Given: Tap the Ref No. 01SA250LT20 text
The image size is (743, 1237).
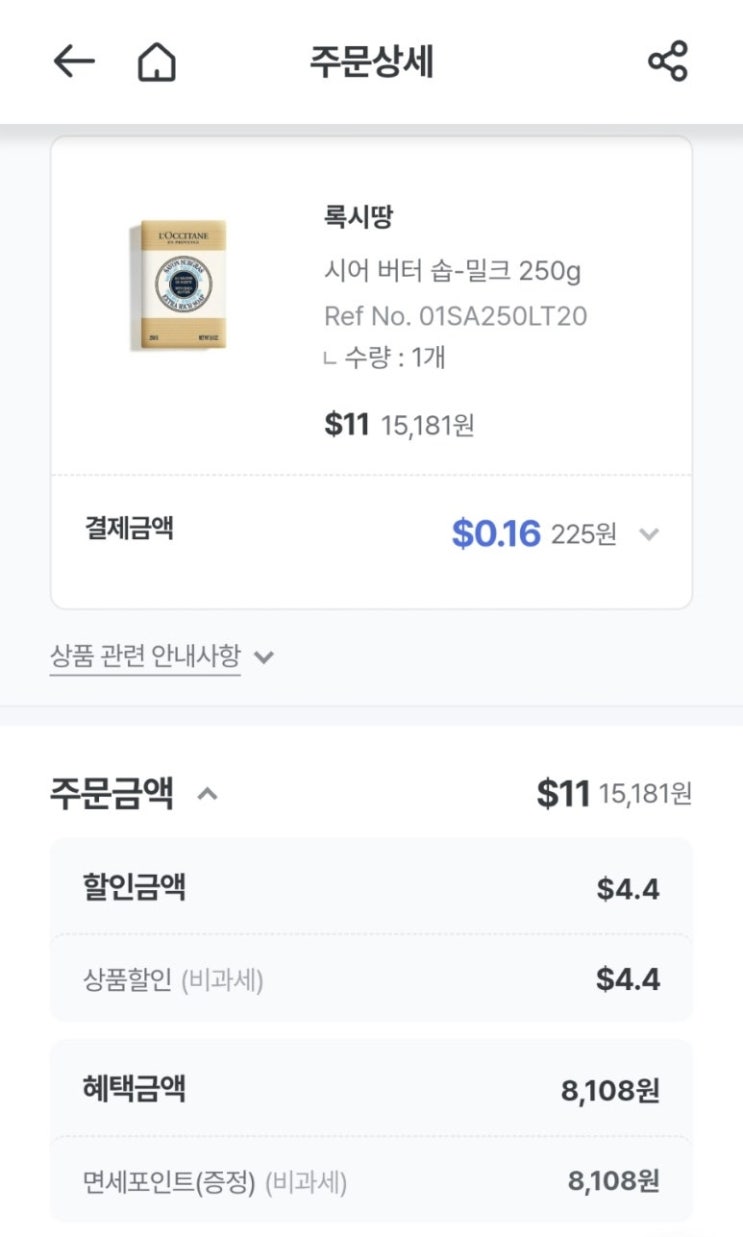Looking at the screenshot, I should click(455, 316).
